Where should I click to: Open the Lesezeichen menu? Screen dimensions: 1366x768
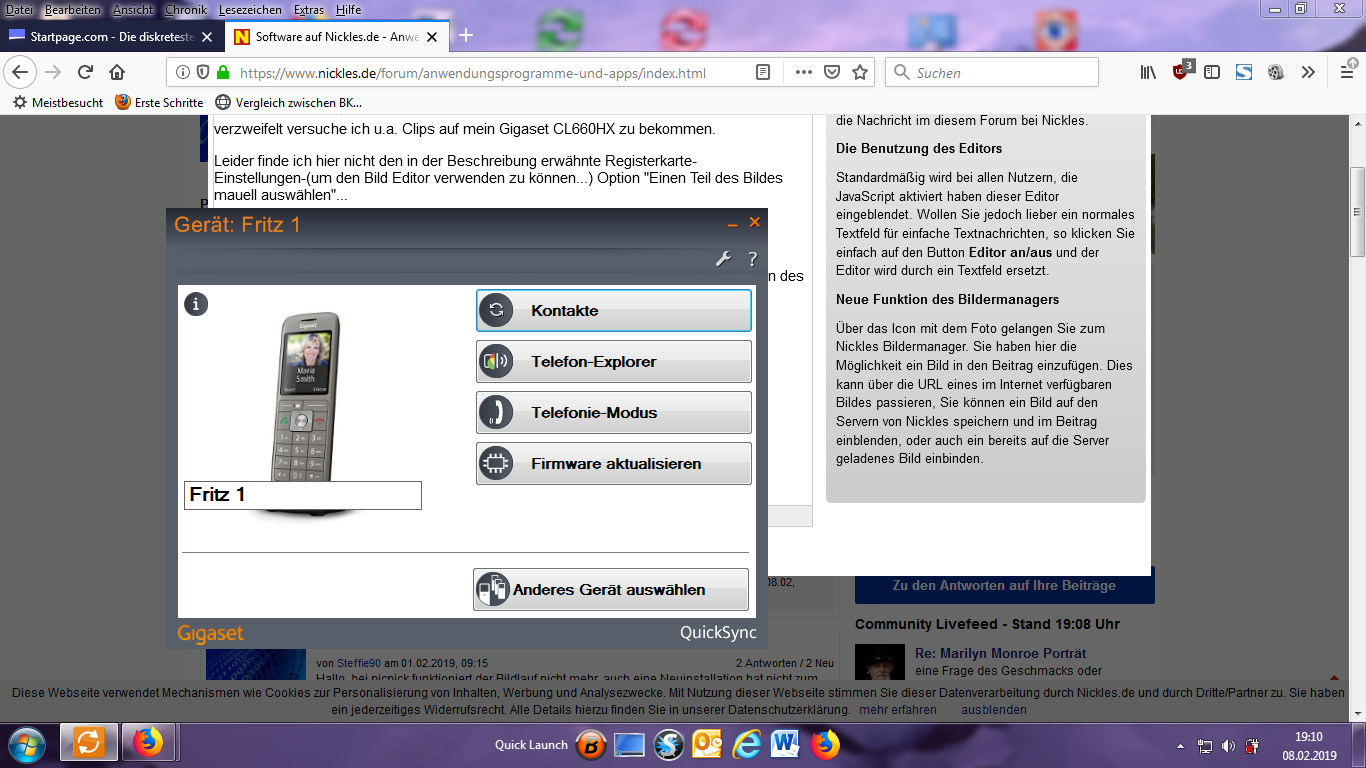[251, 9]
